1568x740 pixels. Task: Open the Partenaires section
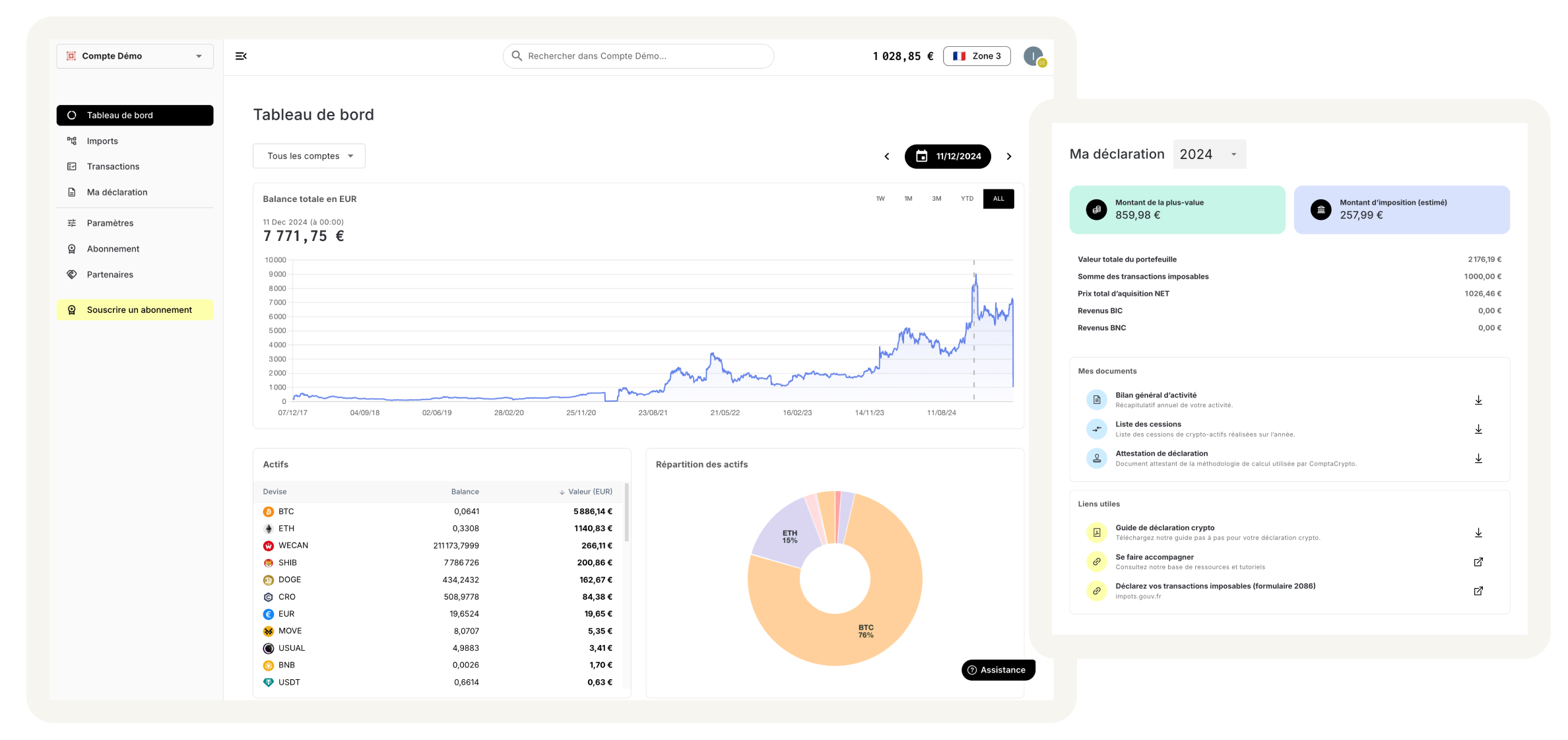(x=110, y=274)
